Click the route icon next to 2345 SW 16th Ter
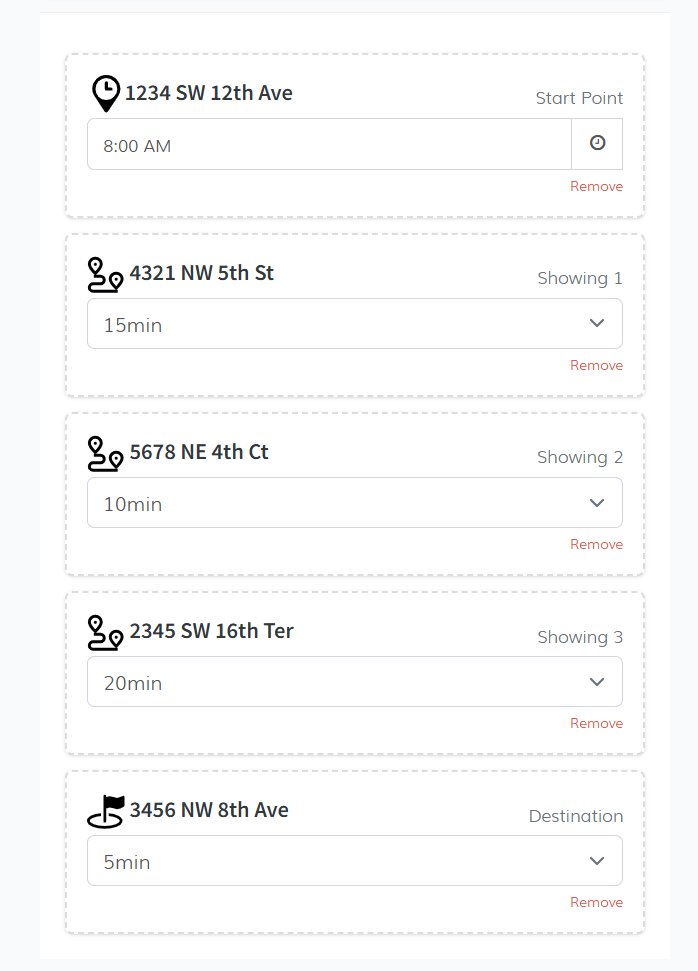 (105, 632)
